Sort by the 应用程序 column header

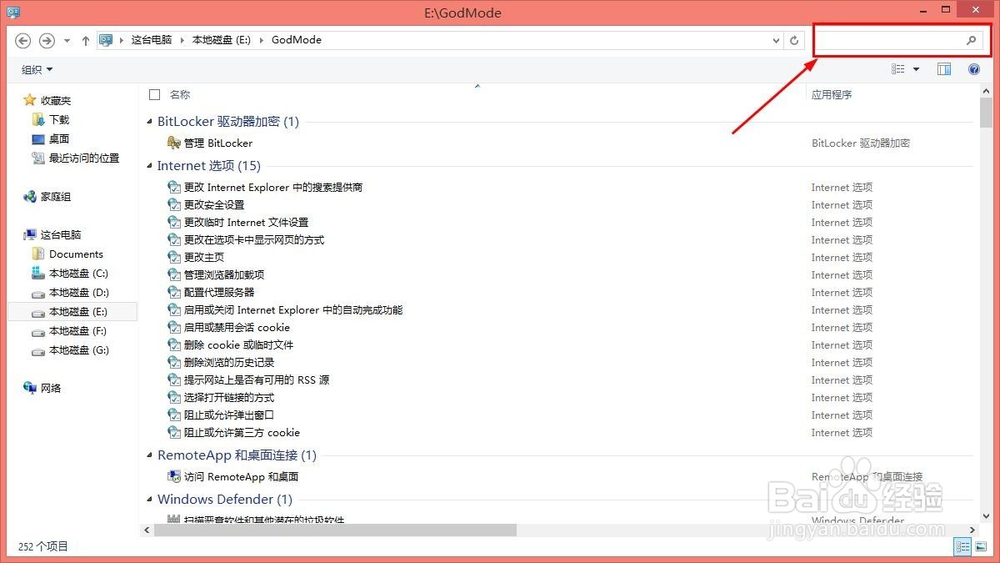pyautogui.click(x=832, y=94)
